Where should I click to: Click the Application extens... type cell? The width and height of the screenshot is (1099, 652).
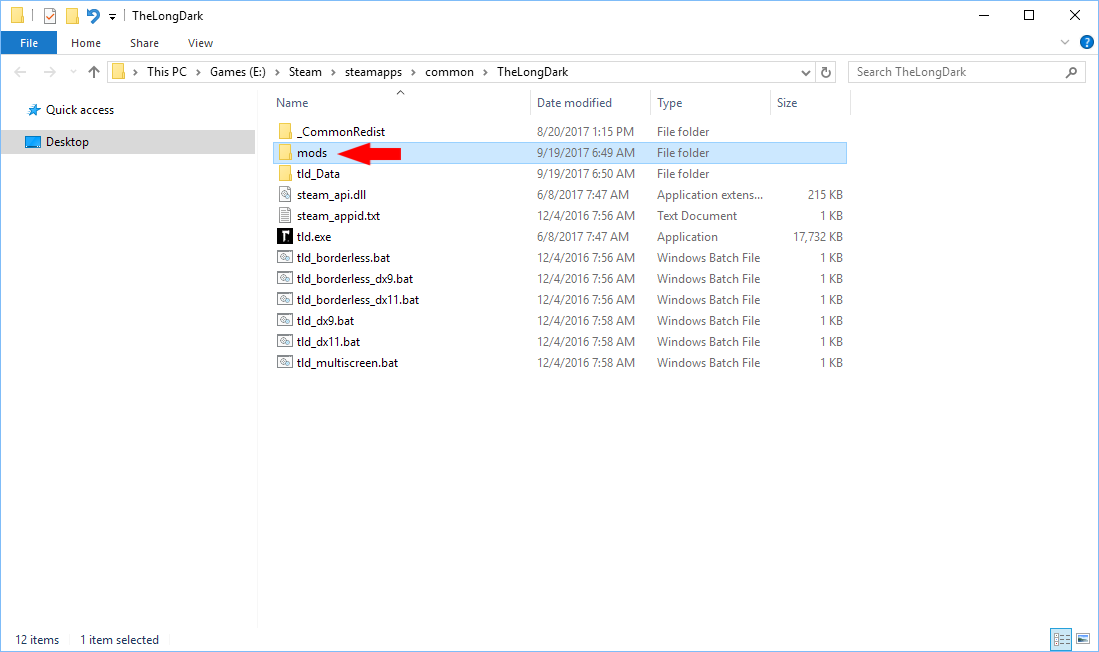coord(710,195)
